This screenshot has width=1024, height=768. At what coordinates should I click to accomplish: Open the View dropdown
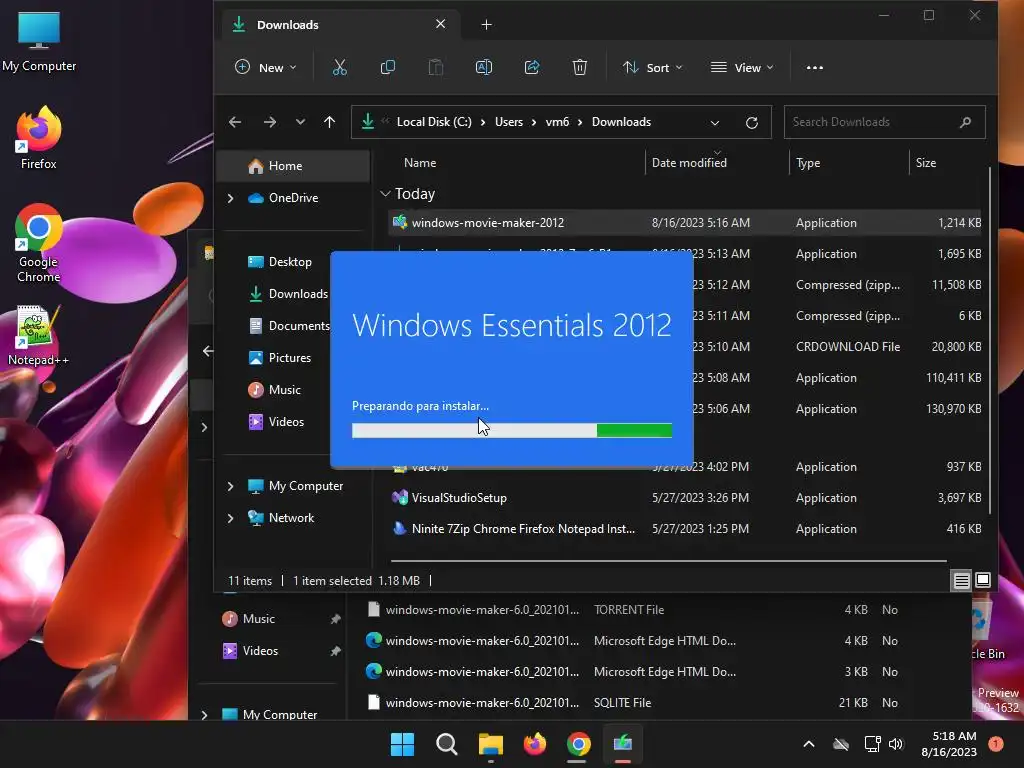coord(742,67)
